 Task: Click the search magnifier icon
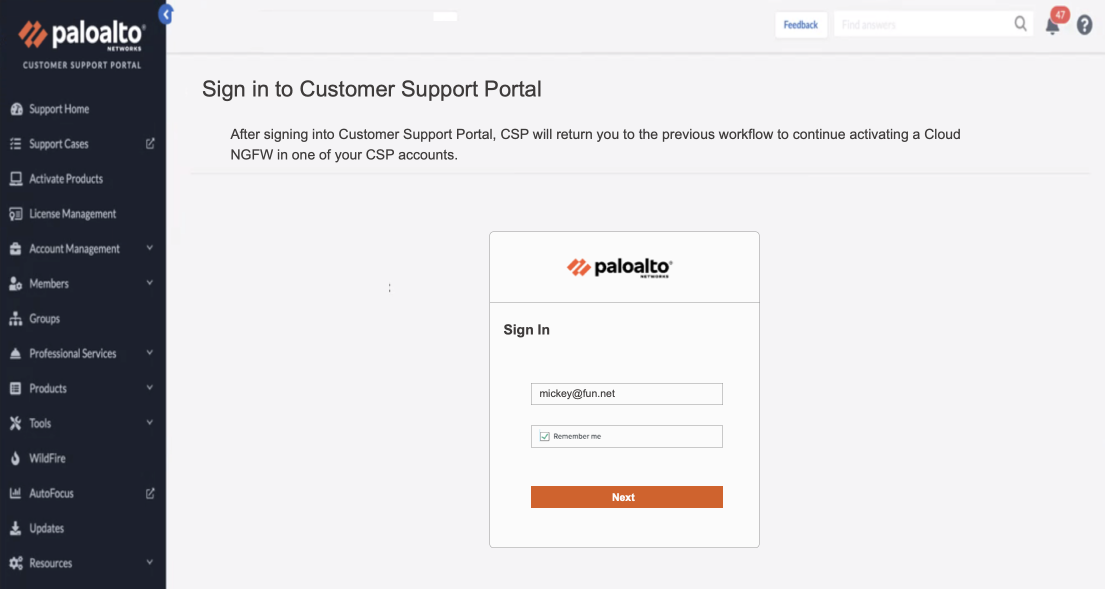1020,24
